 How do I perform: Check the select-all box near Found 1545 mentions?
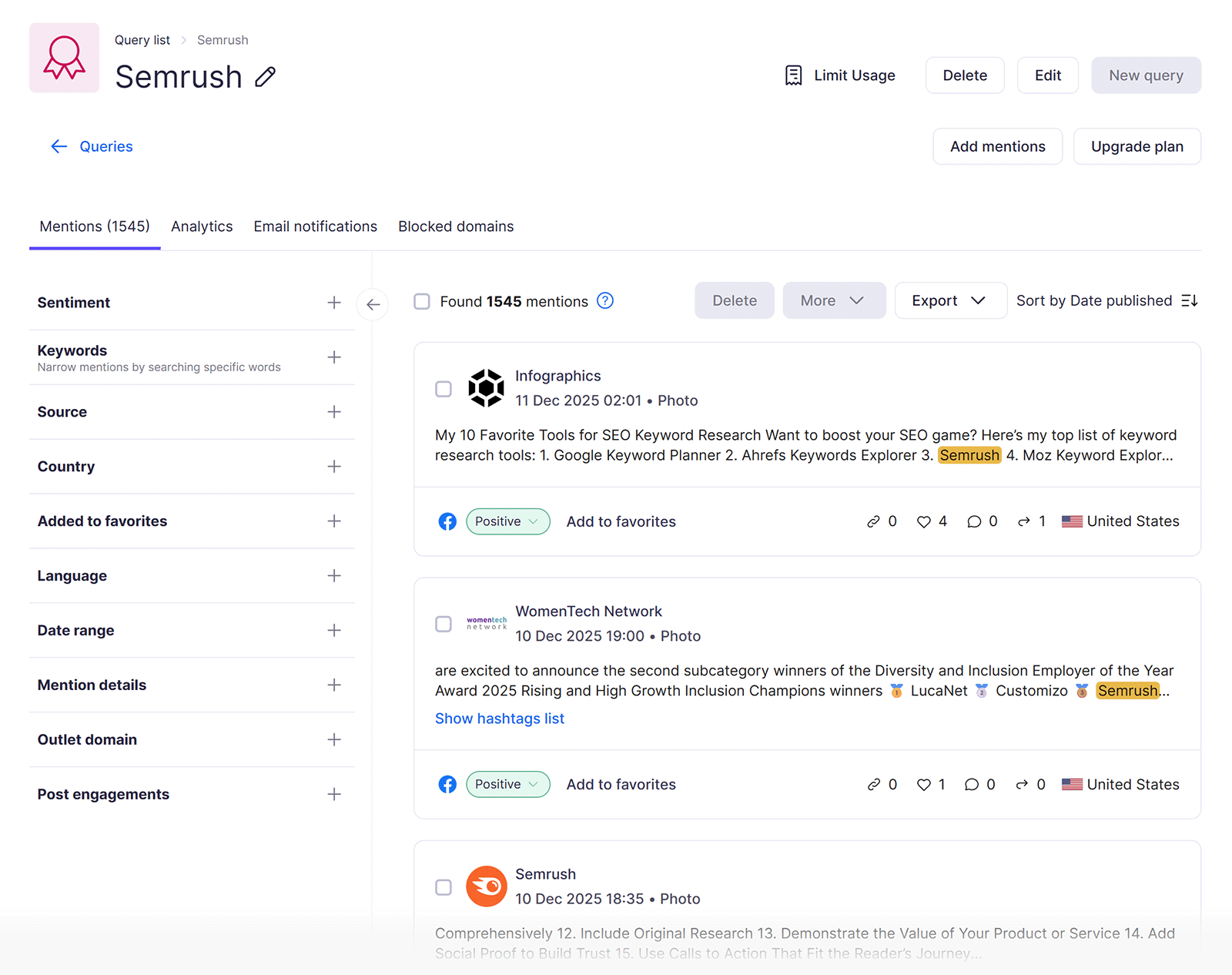pyautogui.click(x=422, y=302)
